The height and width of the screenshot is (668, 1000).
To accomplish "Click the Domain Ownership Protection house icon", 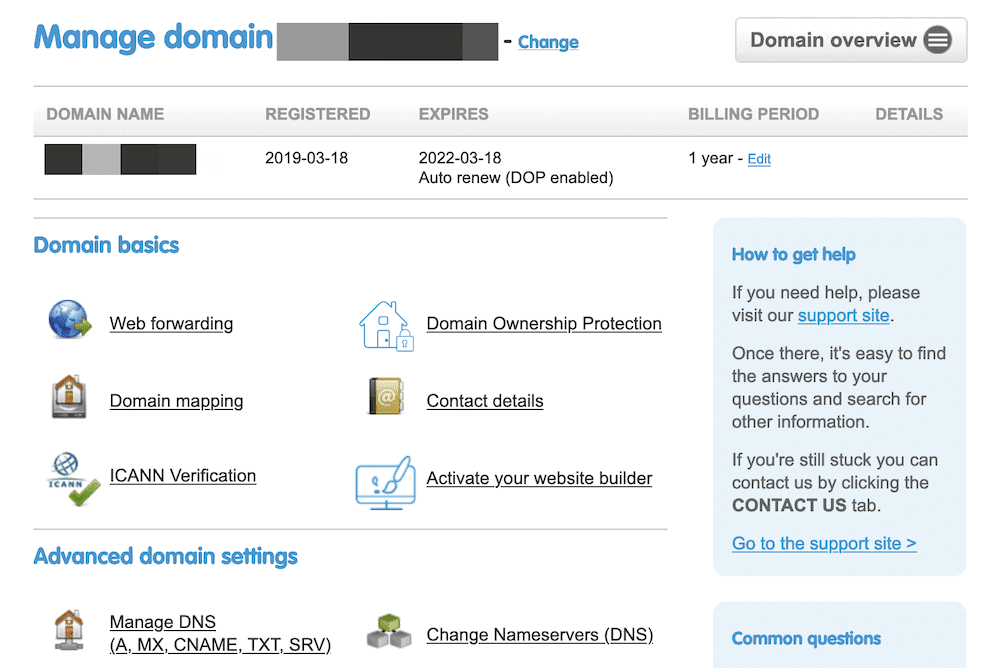I will 385,324.
